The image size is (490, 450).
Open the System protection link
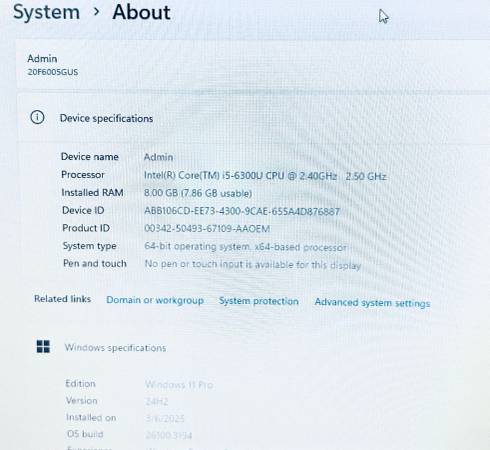coord(259,301)
